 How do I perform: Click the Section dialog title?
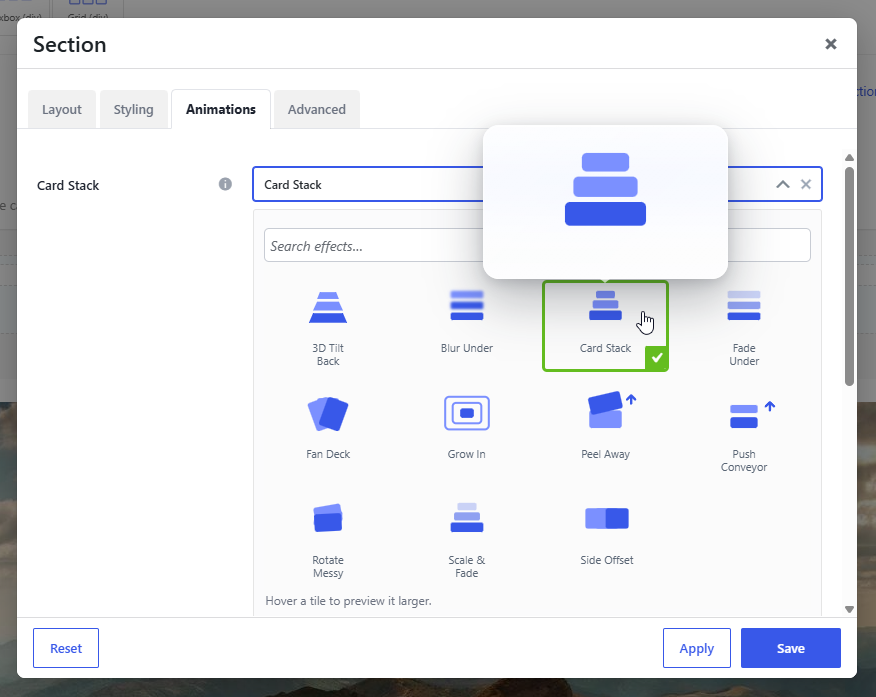pyautogui.click(x=69, y=45)
